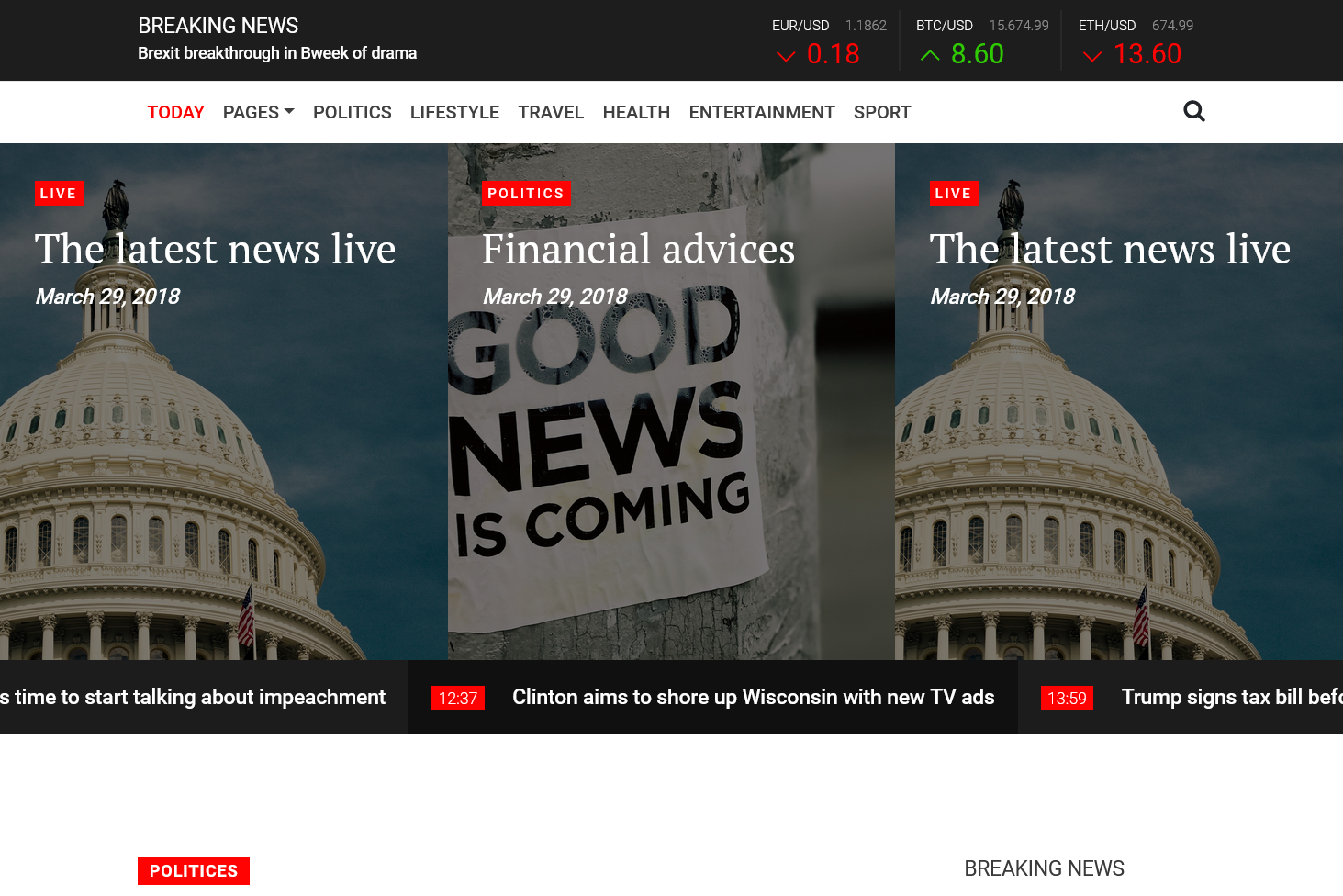Click the 12:37 ticker timestamp

tap(458, 698)
